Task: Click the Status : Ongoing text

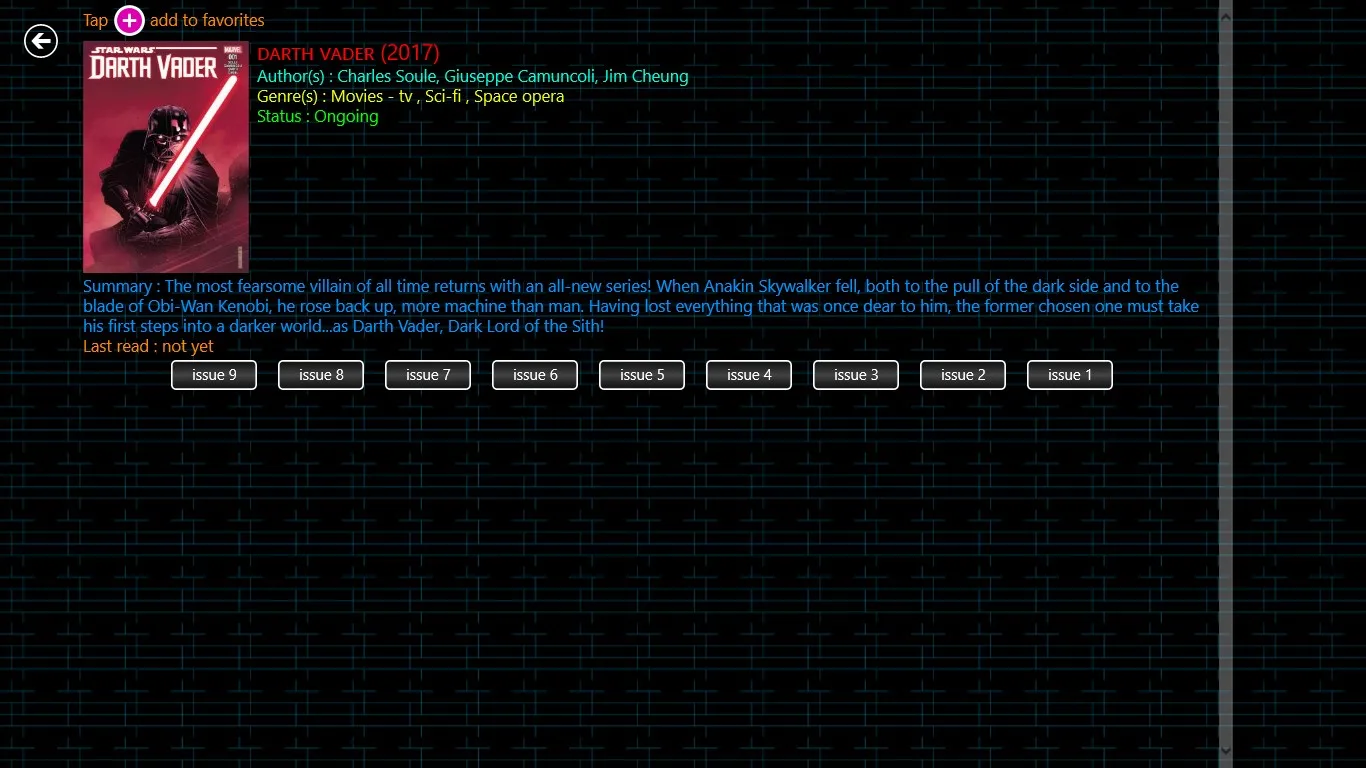Action: [318, 116]
